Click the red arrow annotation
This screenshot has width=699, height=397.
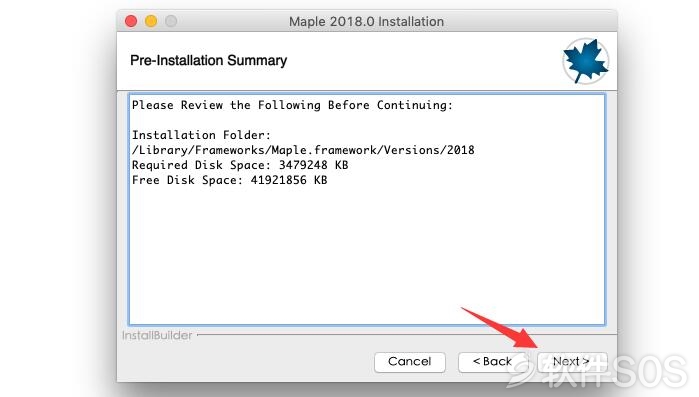pyautogui.click(x=500, y=327)
